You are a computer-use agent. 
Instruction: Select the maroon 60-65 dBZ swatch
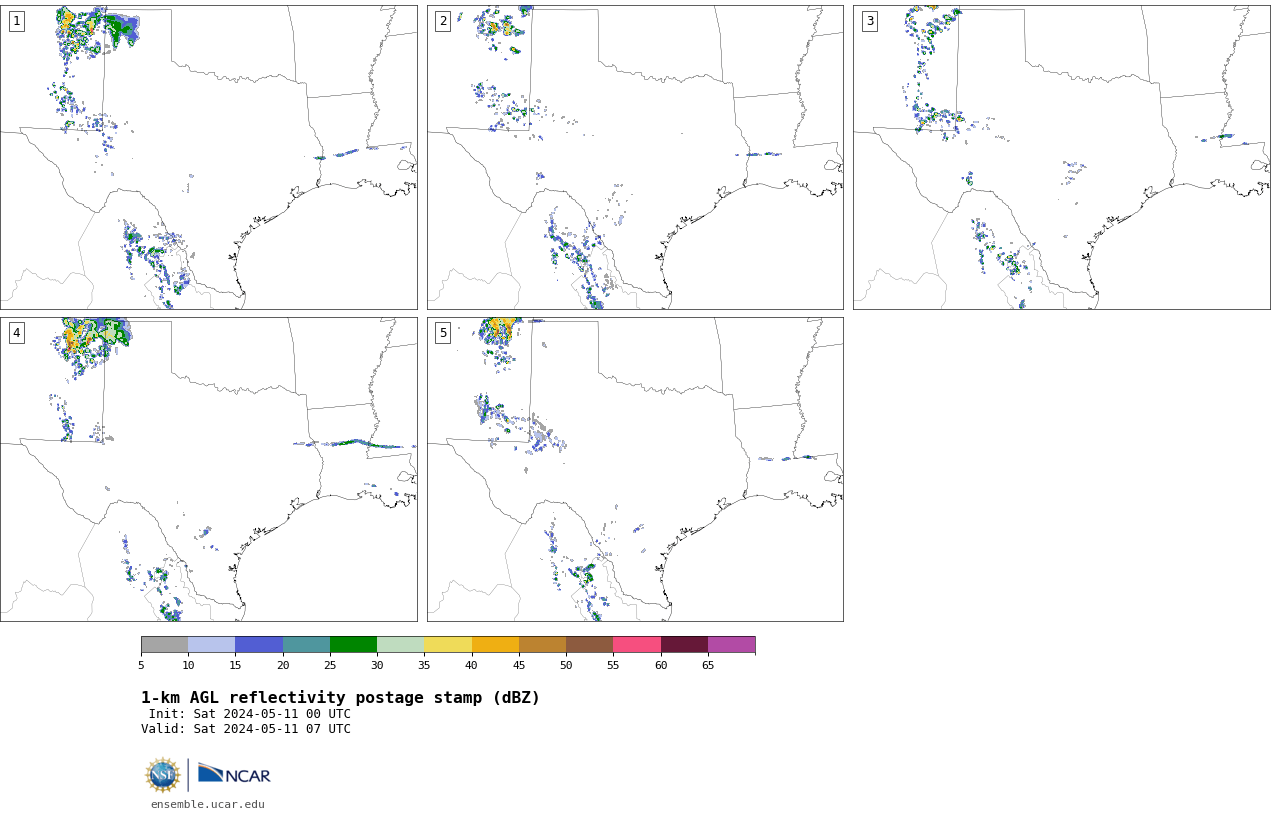684,644
